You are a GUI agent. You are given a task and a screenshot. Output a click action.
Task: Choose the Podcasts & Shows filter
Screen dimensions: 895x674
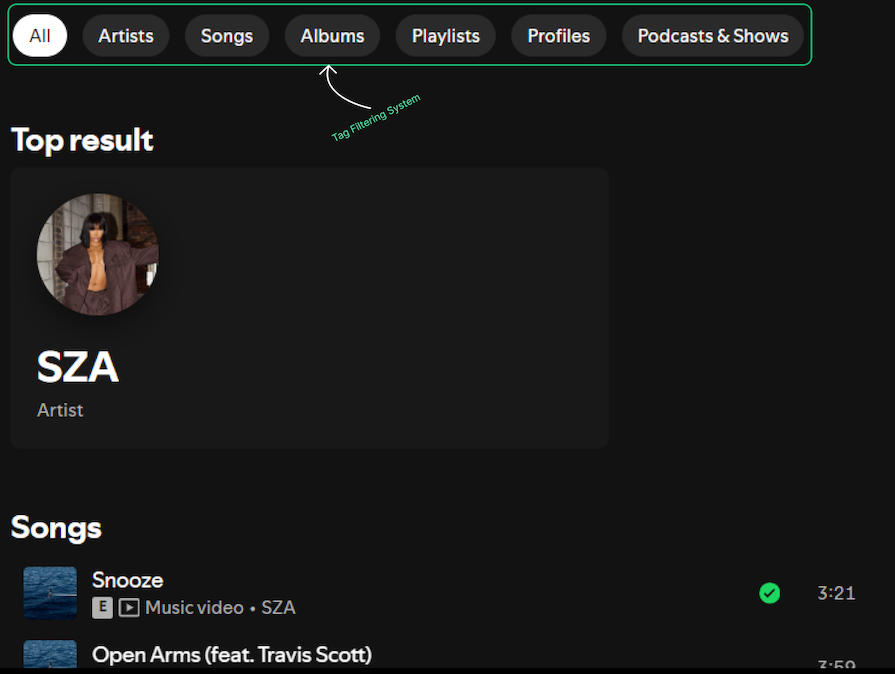[713, 36]
